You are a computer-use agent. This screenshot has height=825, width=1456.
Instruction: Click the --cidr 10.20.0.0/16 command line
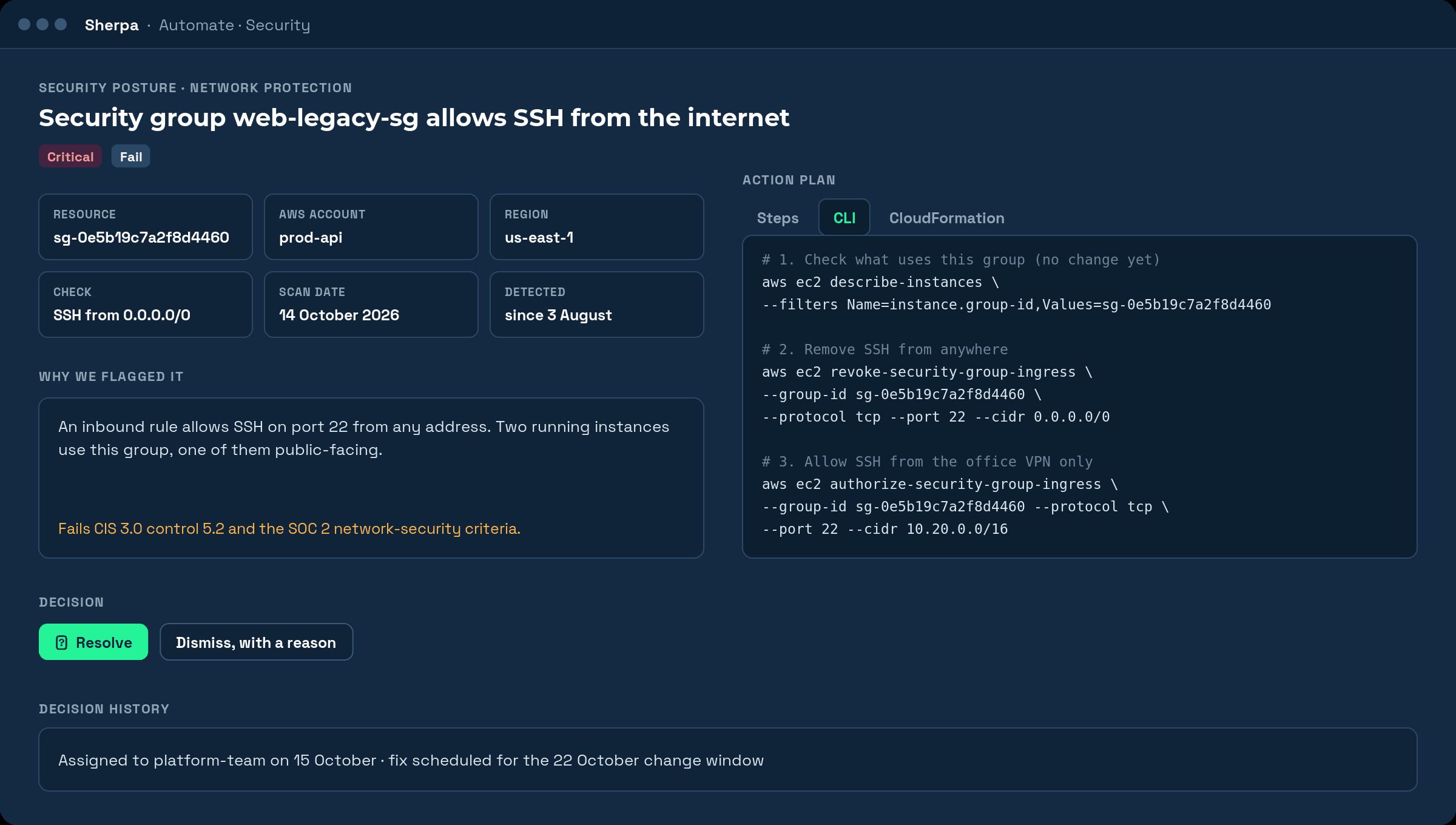tap(885, 529)
